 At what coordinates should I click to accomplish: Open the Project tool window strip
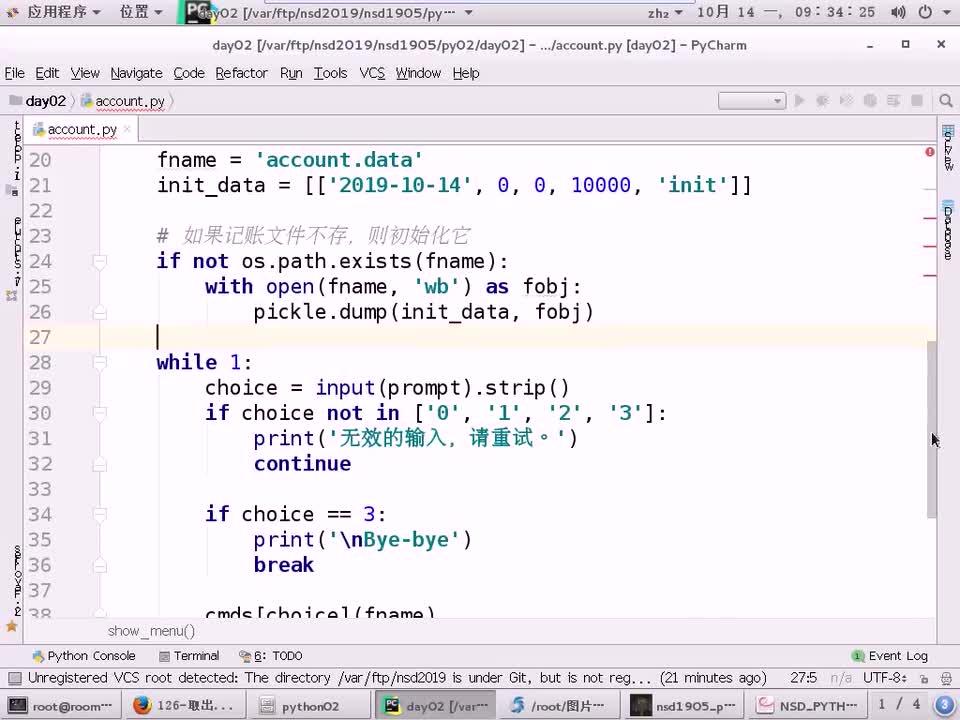pyautogui.click(x=15, y=158)
